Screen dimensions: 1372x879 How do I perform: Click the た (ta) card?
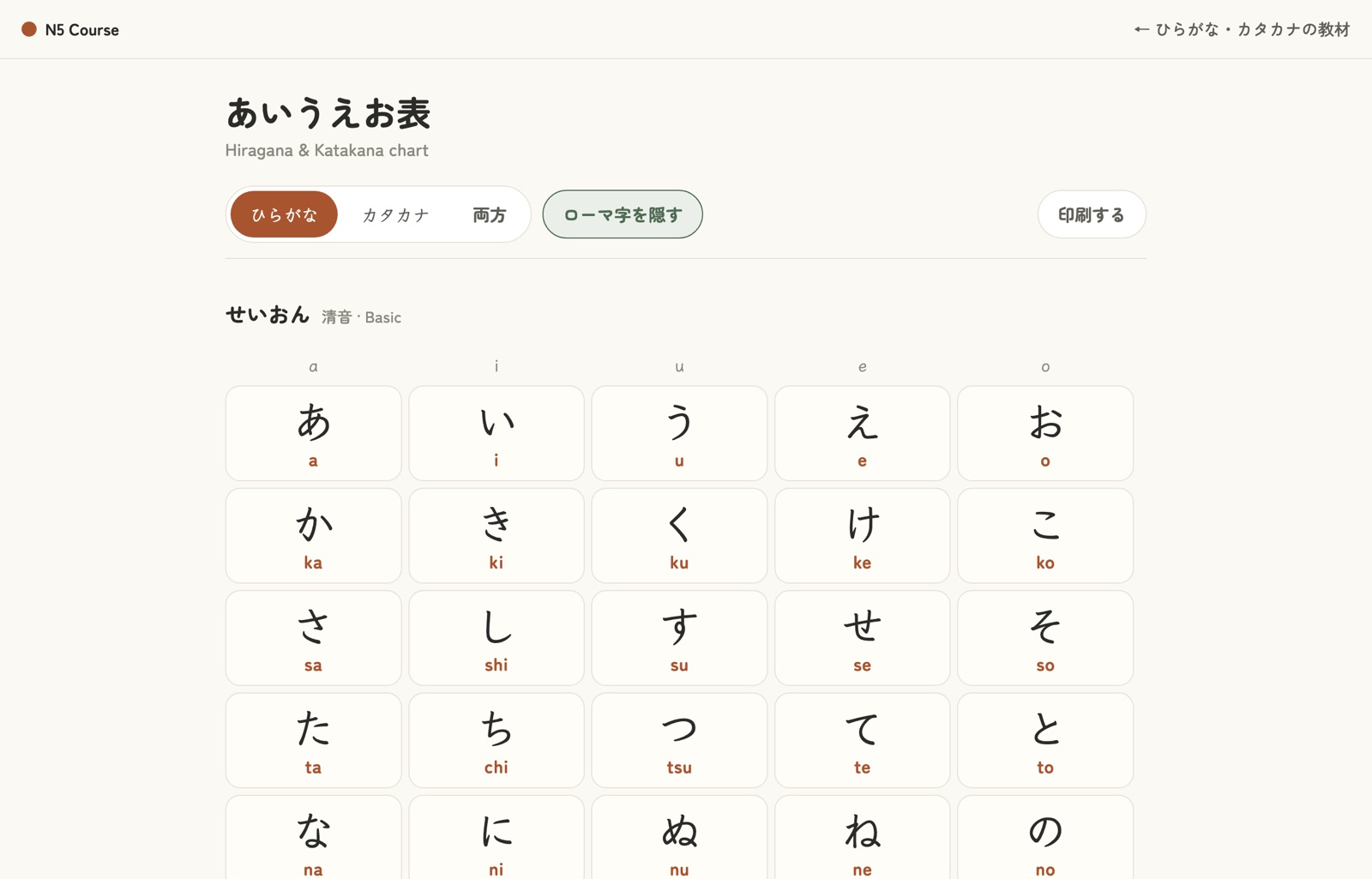[x=313, y=740]
